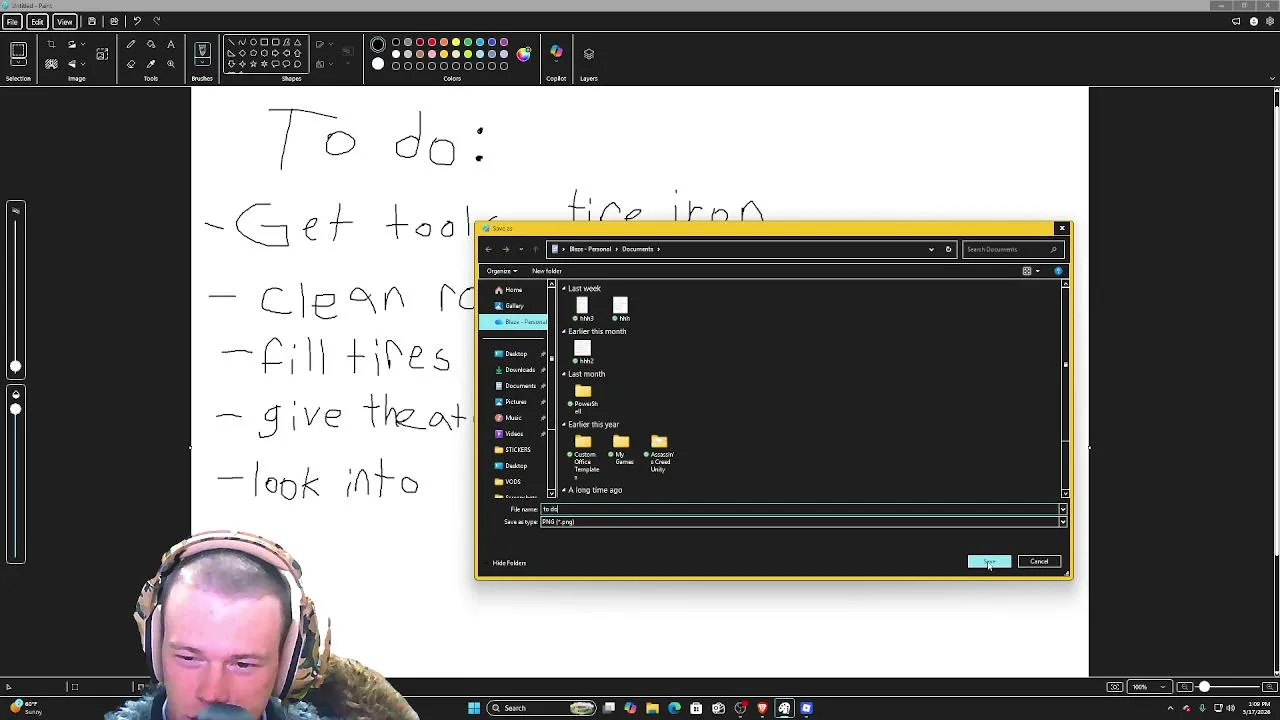
Task: Open the Edit menu in Paint
Action: point(37,21)
